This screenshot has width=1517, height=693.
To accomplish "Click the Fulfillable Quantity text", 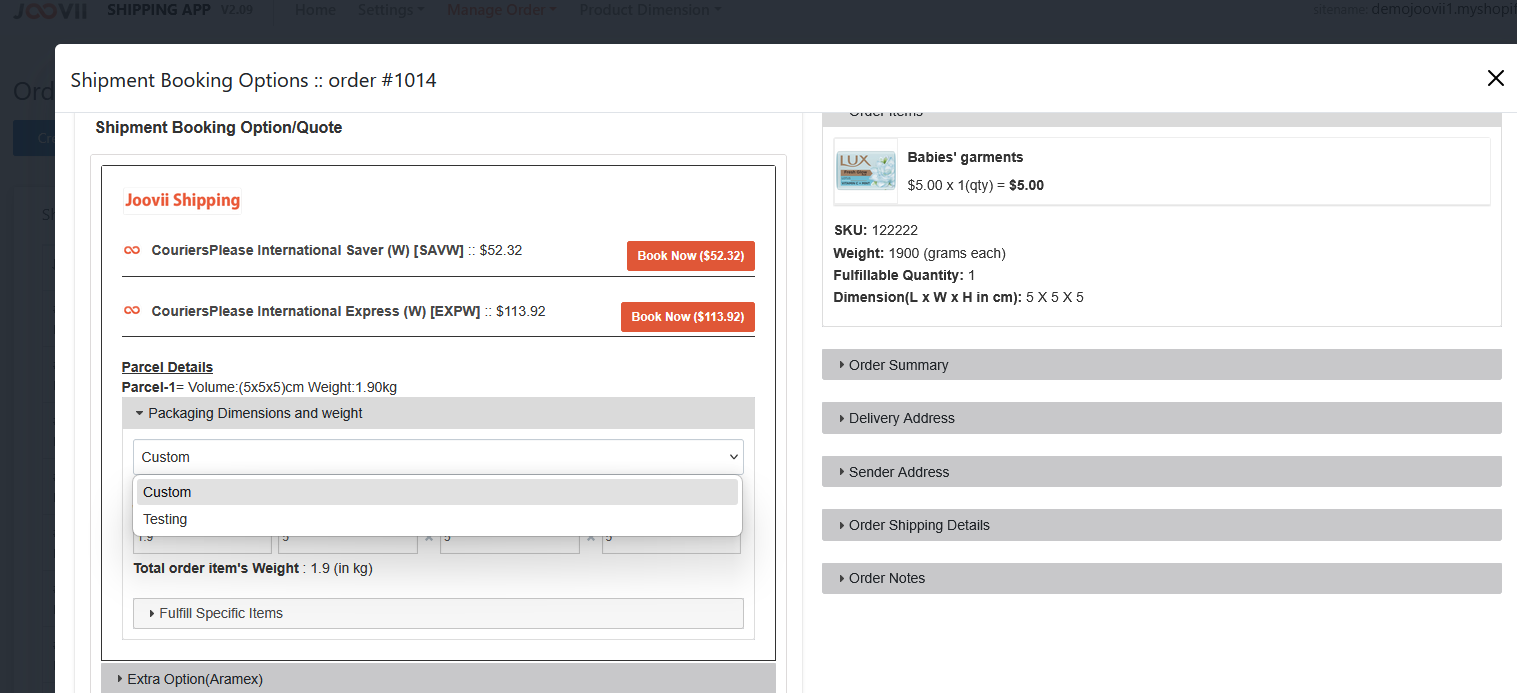I will [x=904, y=275].
